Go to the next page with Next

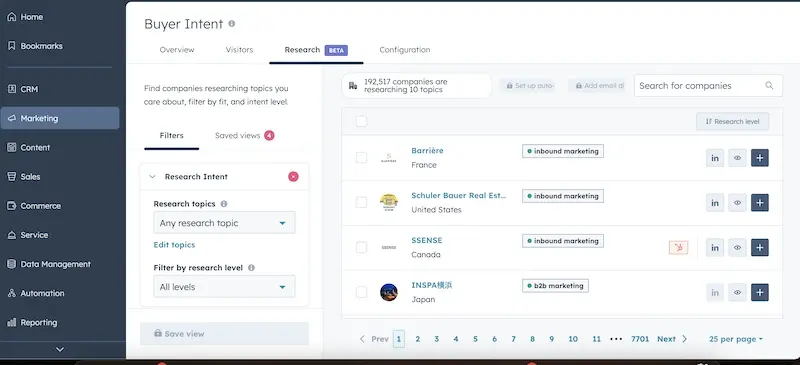click(672, 339)
